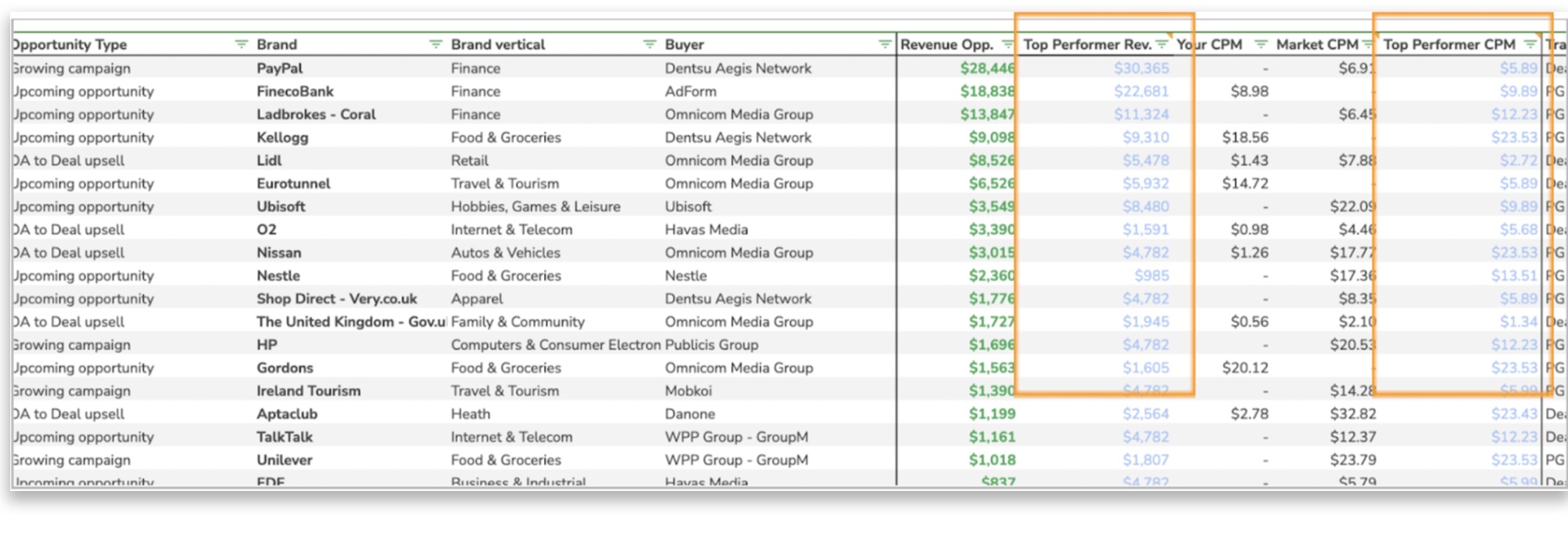1568x549 pixels.
Task: Click the Apparel vertical cell
Action: 477,299
